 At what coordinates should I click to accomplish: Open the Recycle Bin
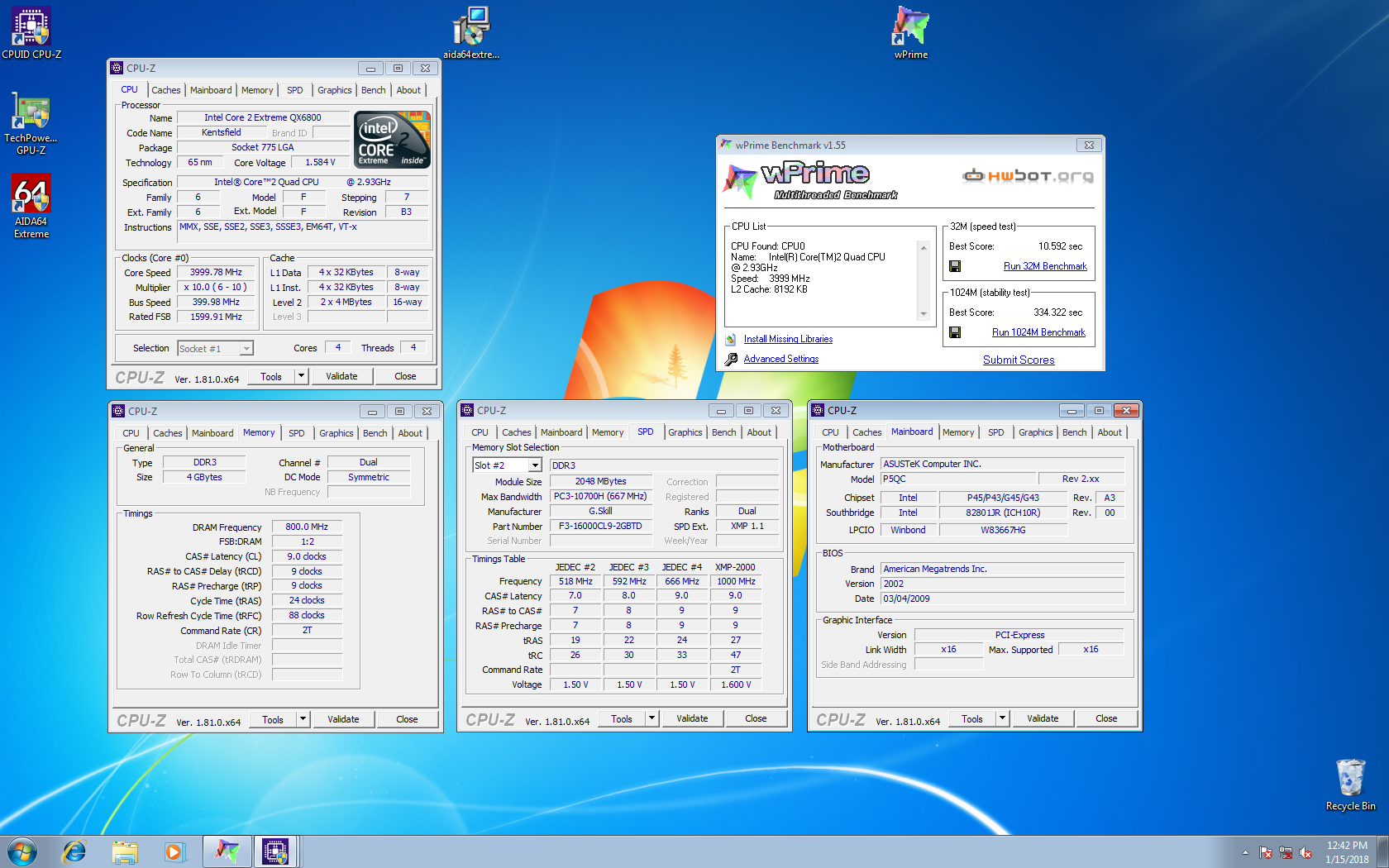coord(1350,785)
